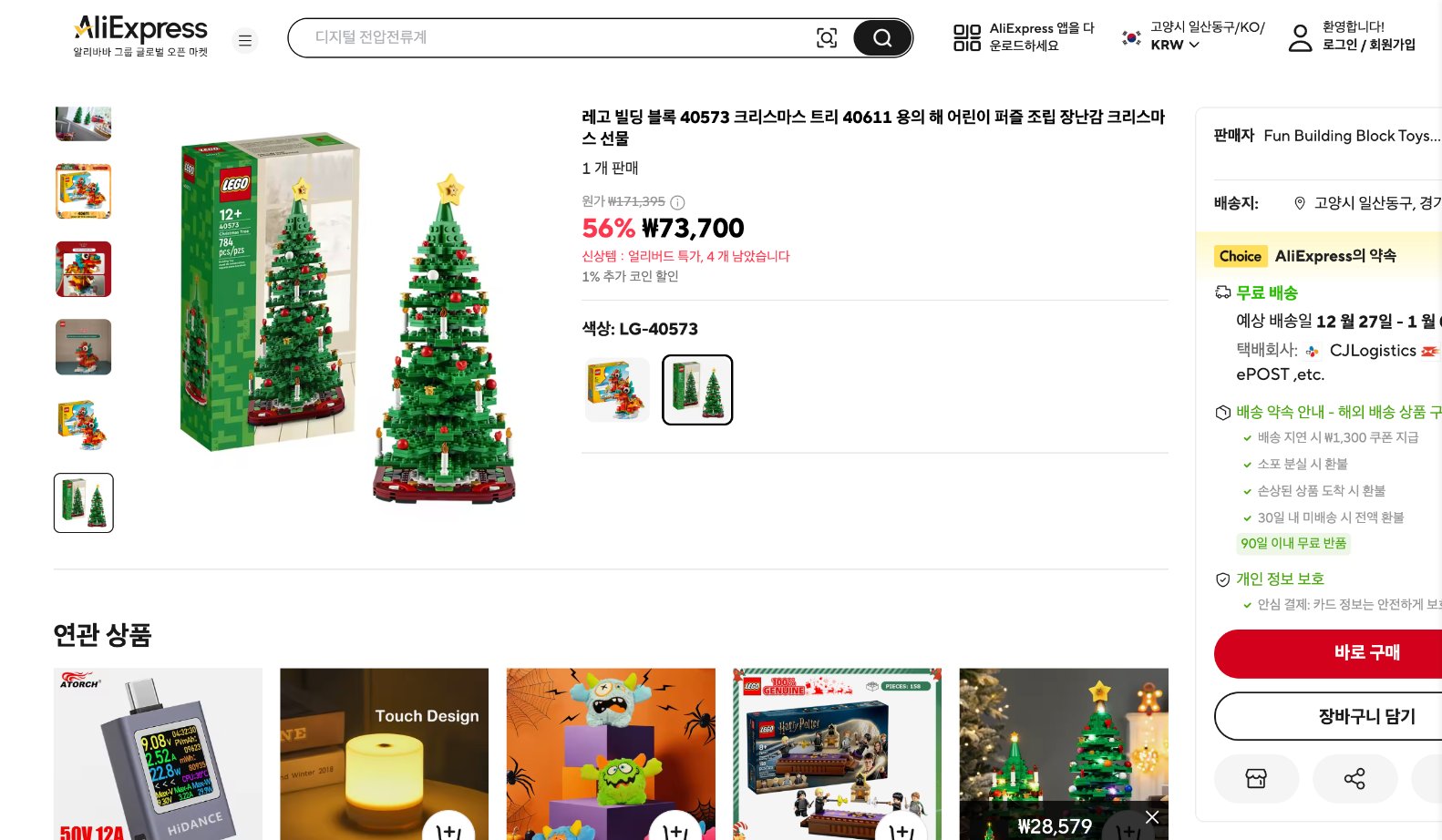
Task: Select the dragon set color option
Action: tap(617, 390)
